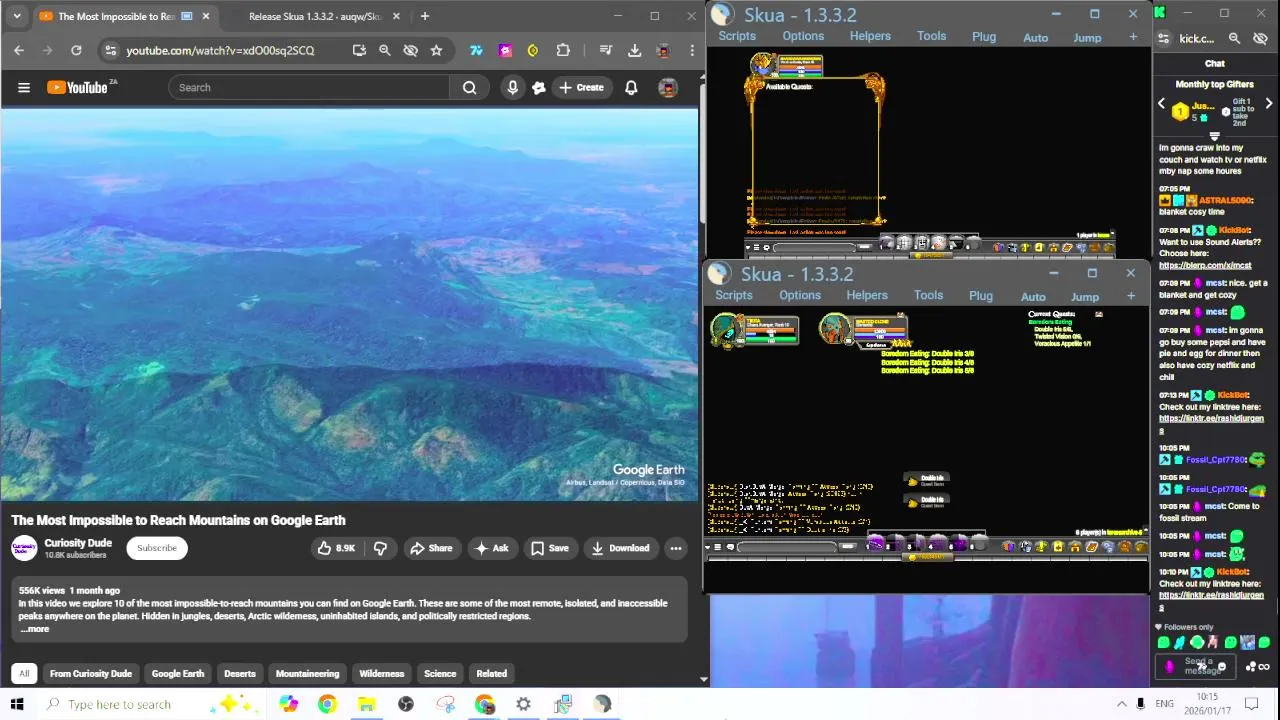The height and width of the screenshot is (720, 1280).
Task: Open Chrome three-dot menu
Action: (x=691, y=50)
